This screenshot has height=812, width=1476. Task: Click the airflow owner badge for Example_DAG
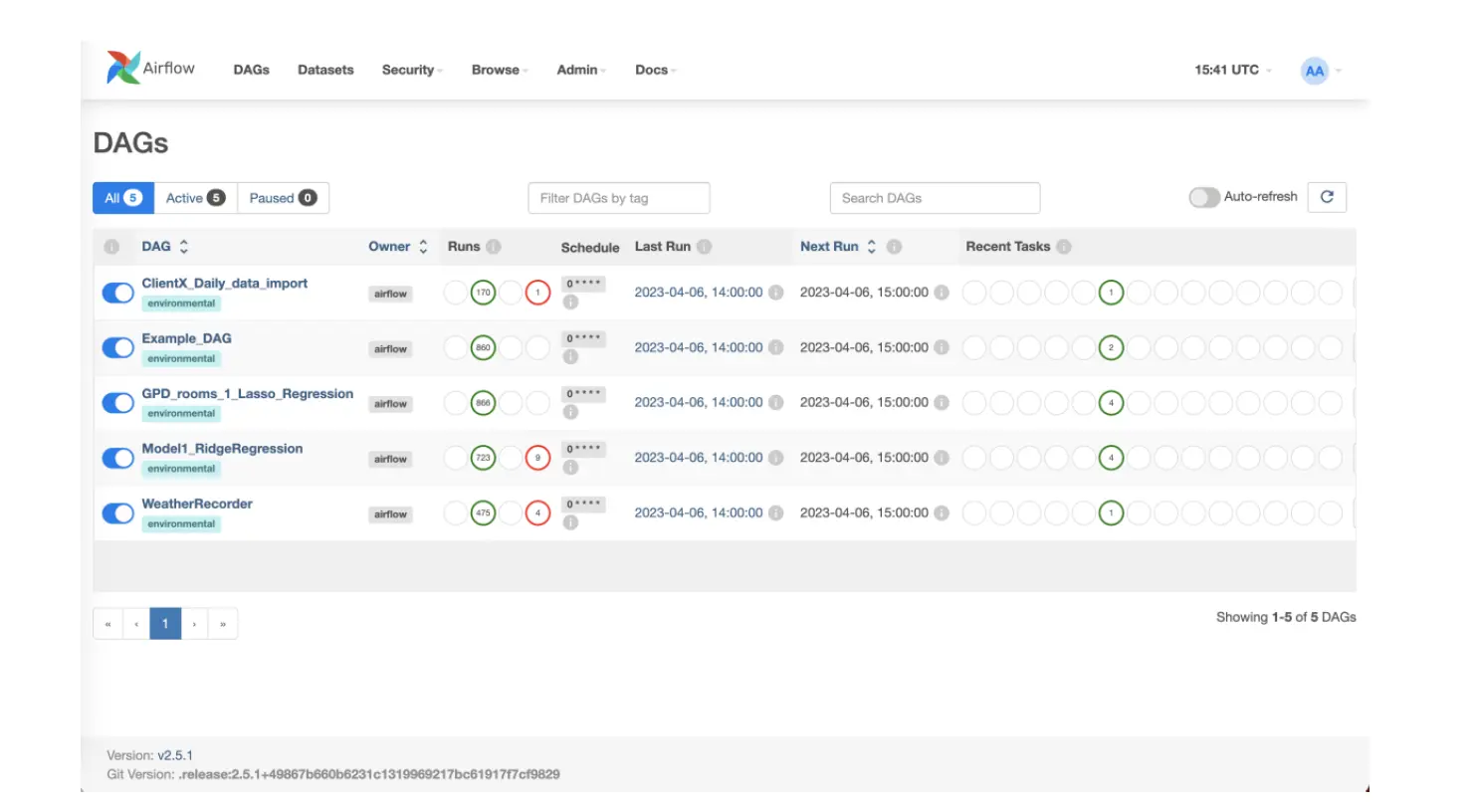point(390,349)
